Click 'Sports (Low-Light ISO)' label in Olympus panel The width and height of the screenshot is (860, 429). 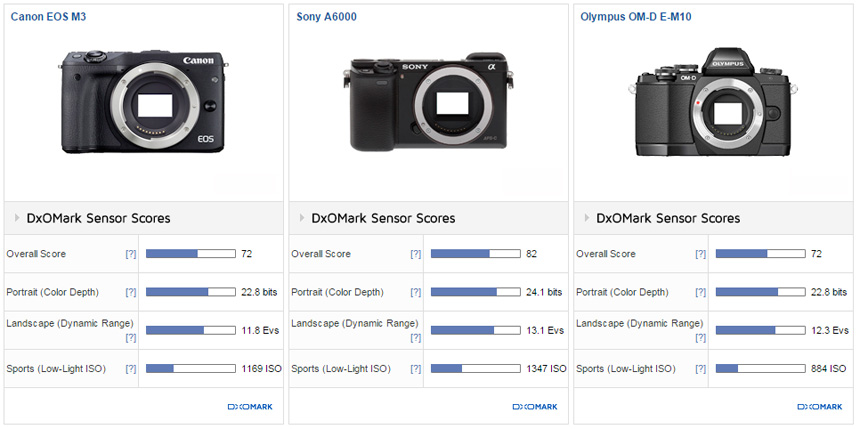(x=626, y=369)
